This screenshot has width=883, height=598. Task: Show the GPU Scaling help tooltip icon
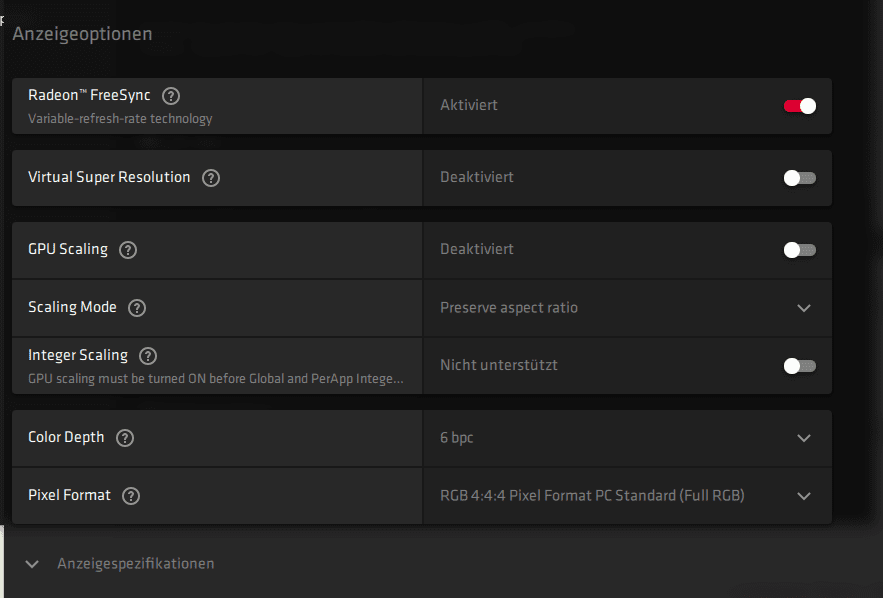click(128, 250)
